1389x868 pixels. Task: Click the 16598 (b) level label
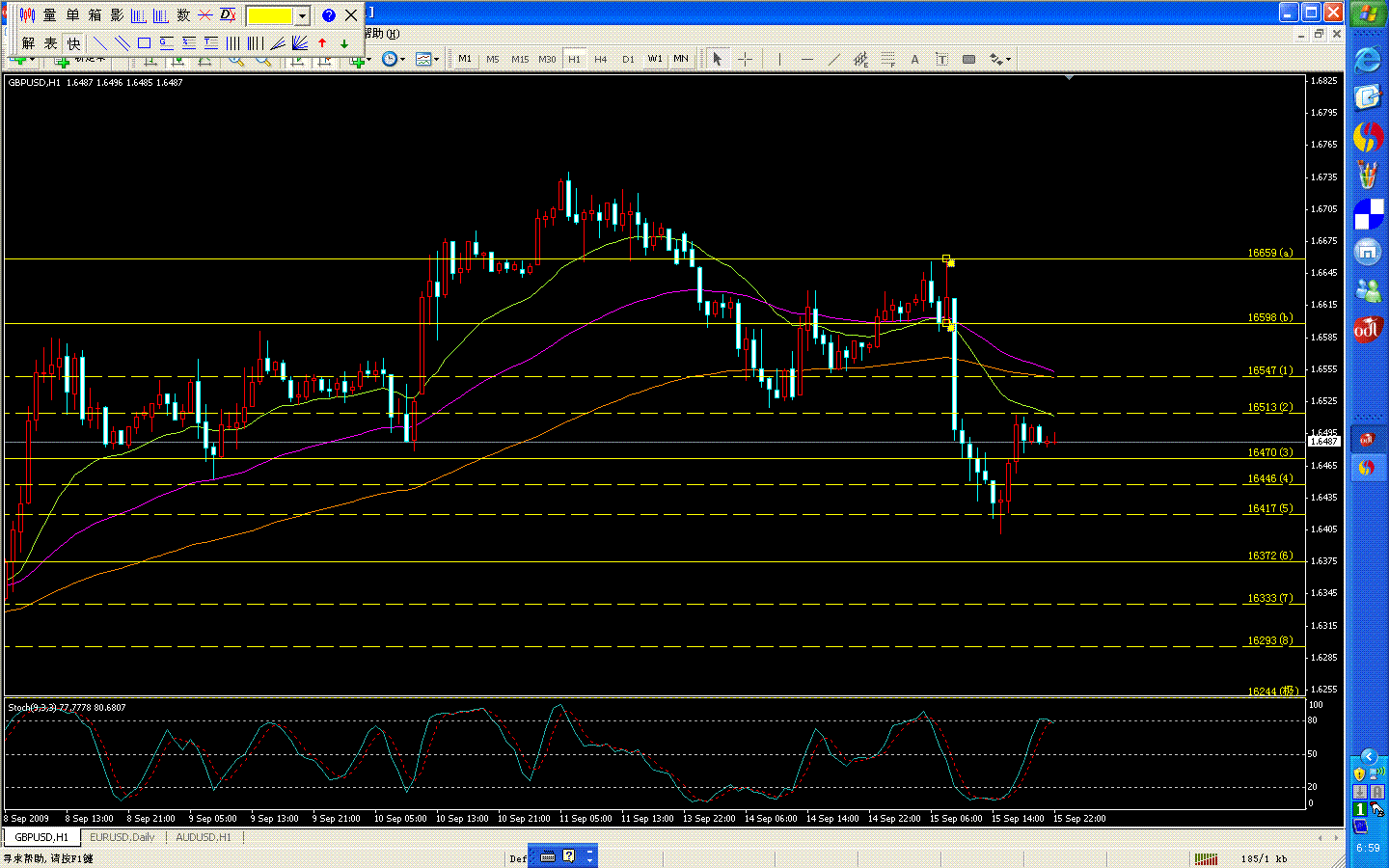tap(1269, 317)
